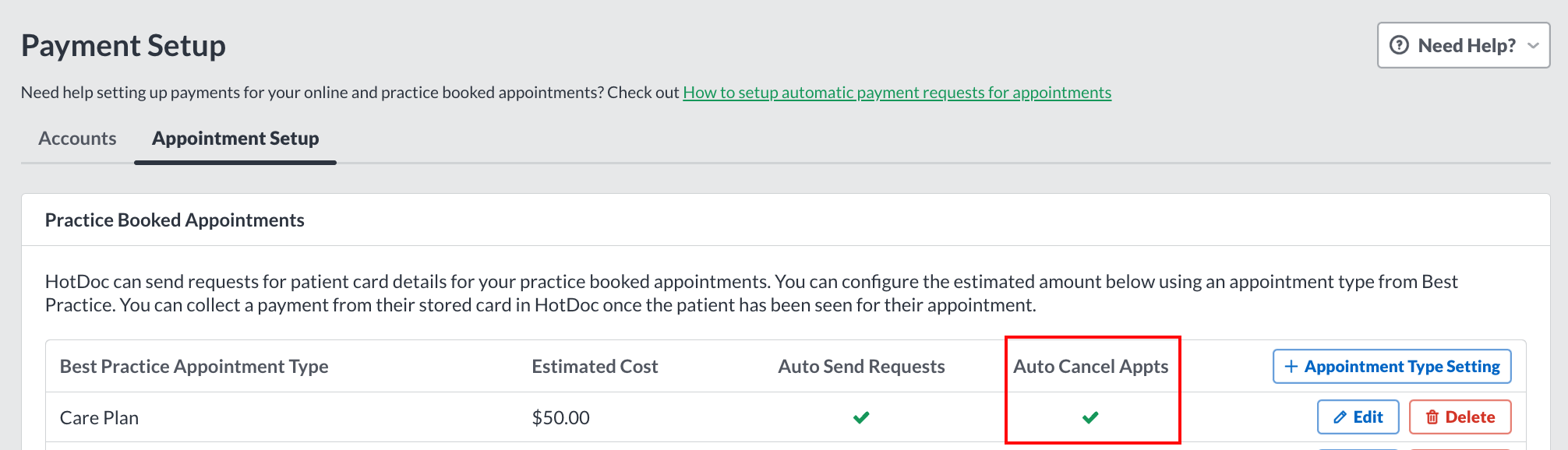Add a new Appointment Type Setting

(x=1392, y=367)
